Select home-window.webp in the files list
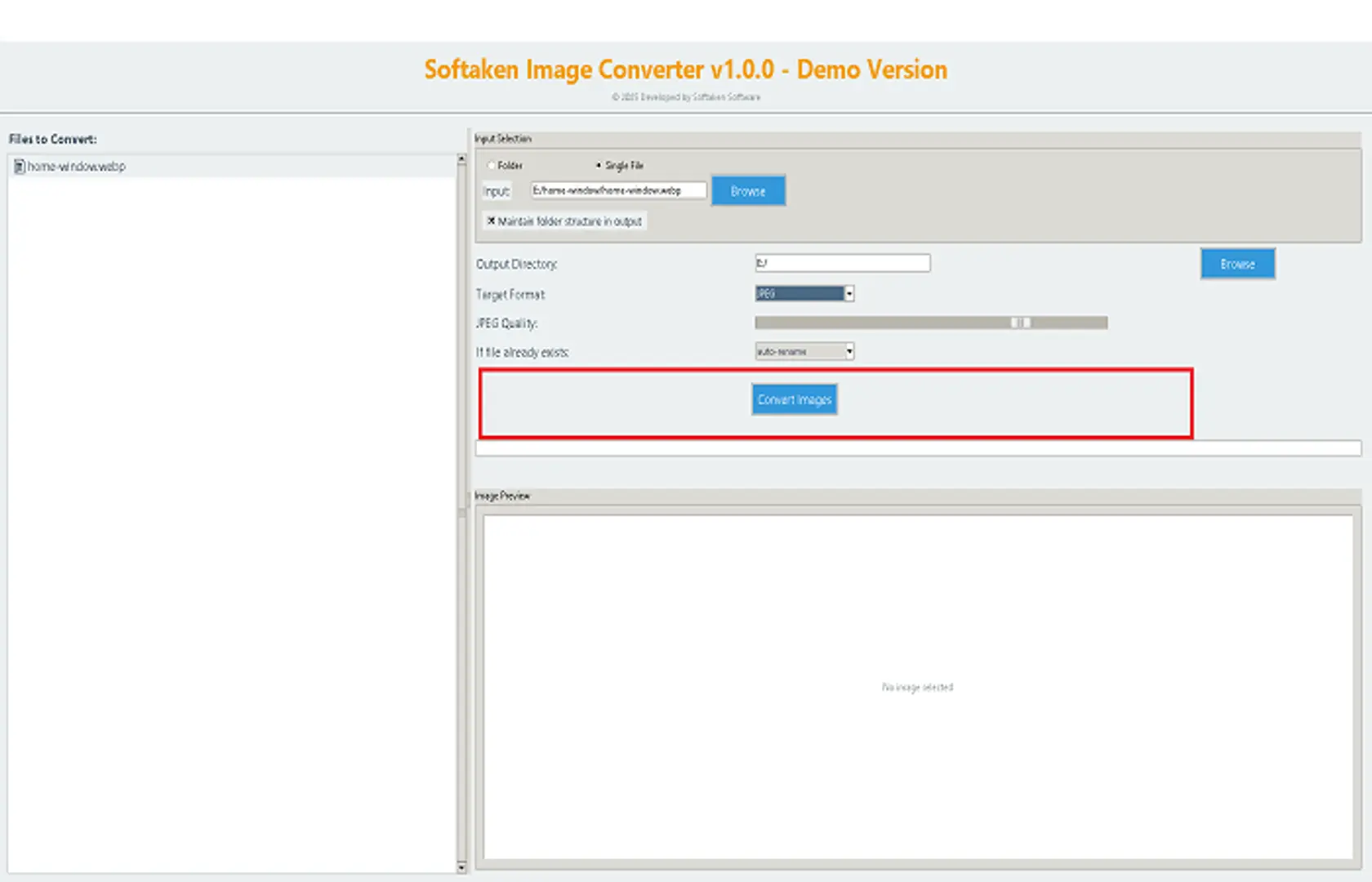The image size is (1372, 882). tap(76, 167)
